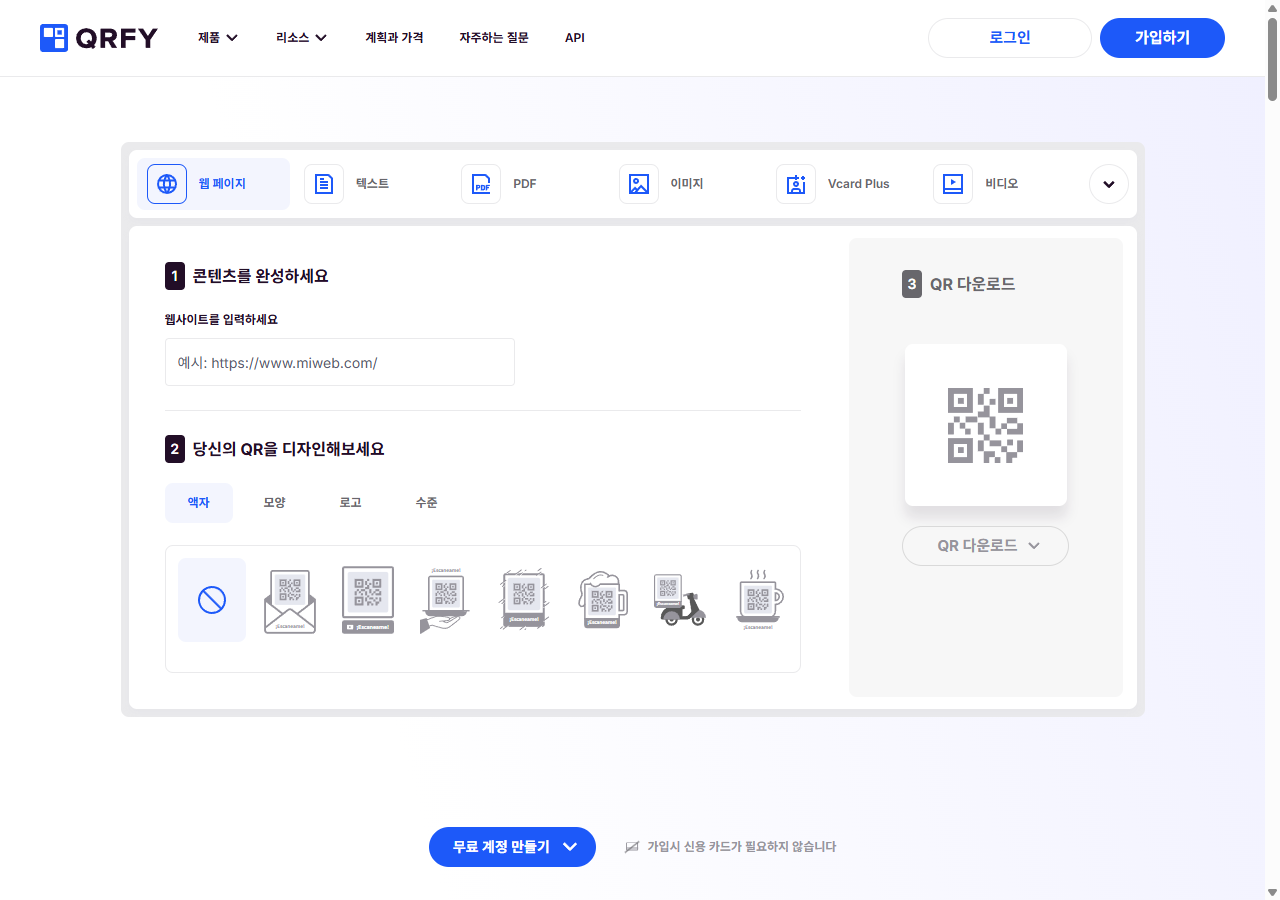Choose the 이미지 picture icon
This screenshot has height=900, width=1280.
pos(639,183)
